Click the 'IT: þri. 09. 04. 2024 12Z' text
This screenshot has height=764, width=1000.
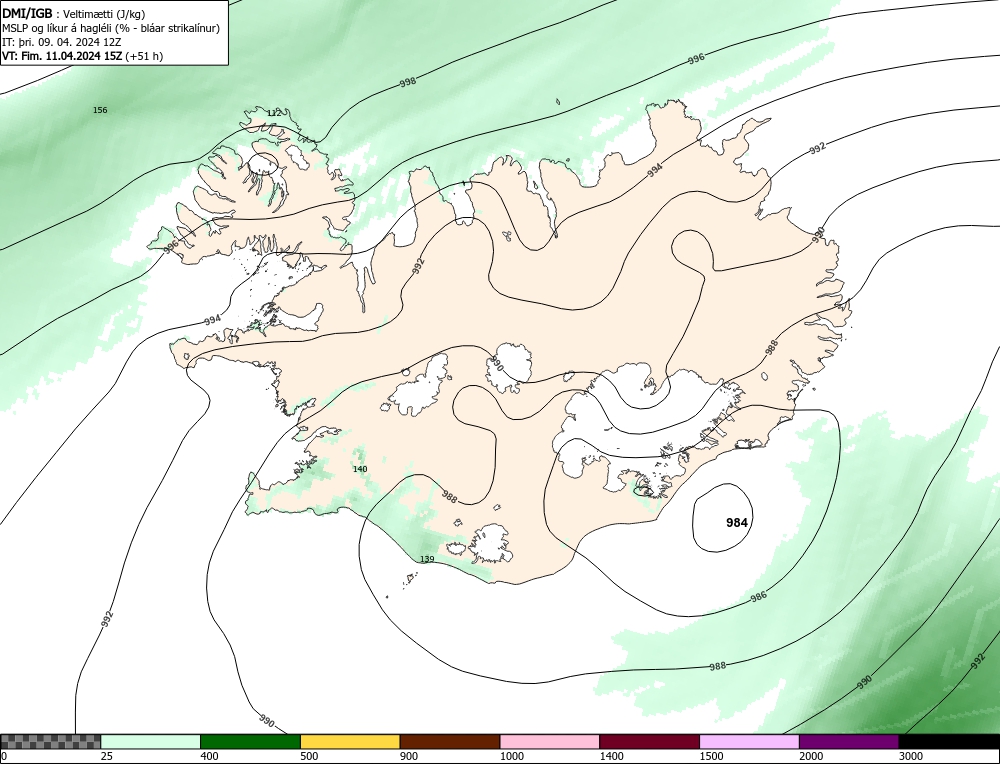(x=62, y=42)
